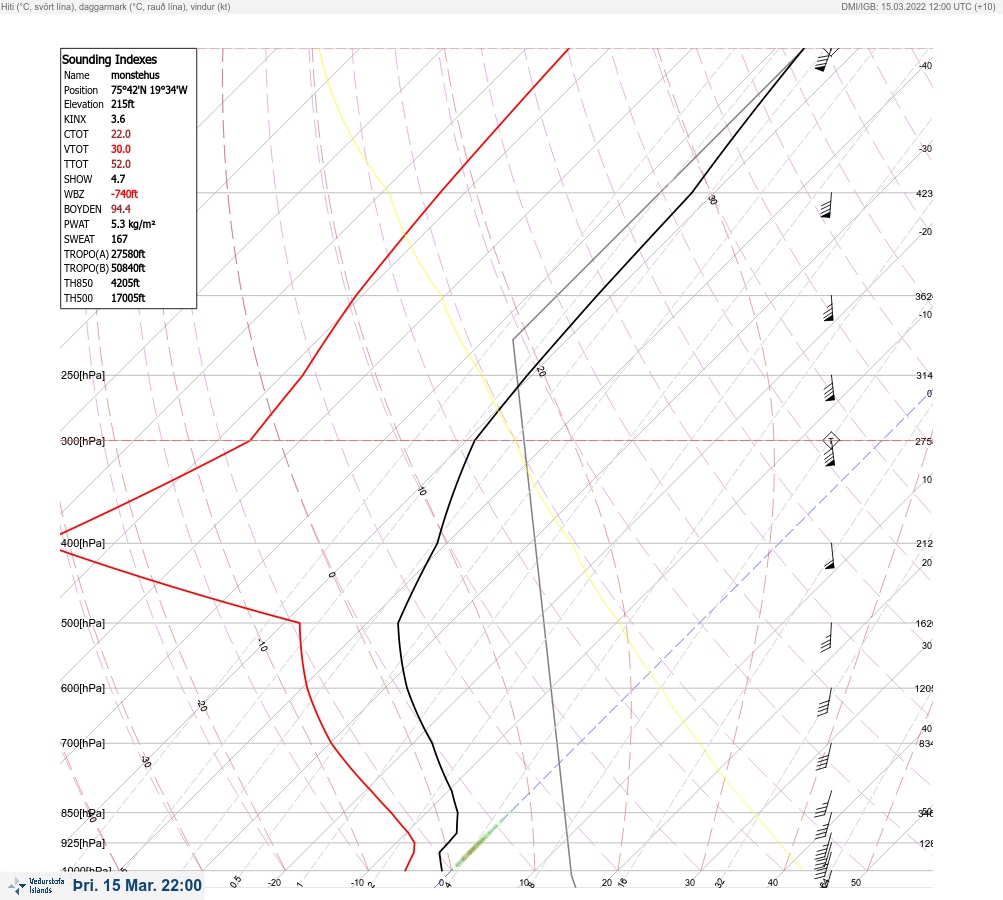The width and height of the screenshot is (1003, 900).
Task: Click the 700[hPa] pressure label
Action: click(83, 743)
